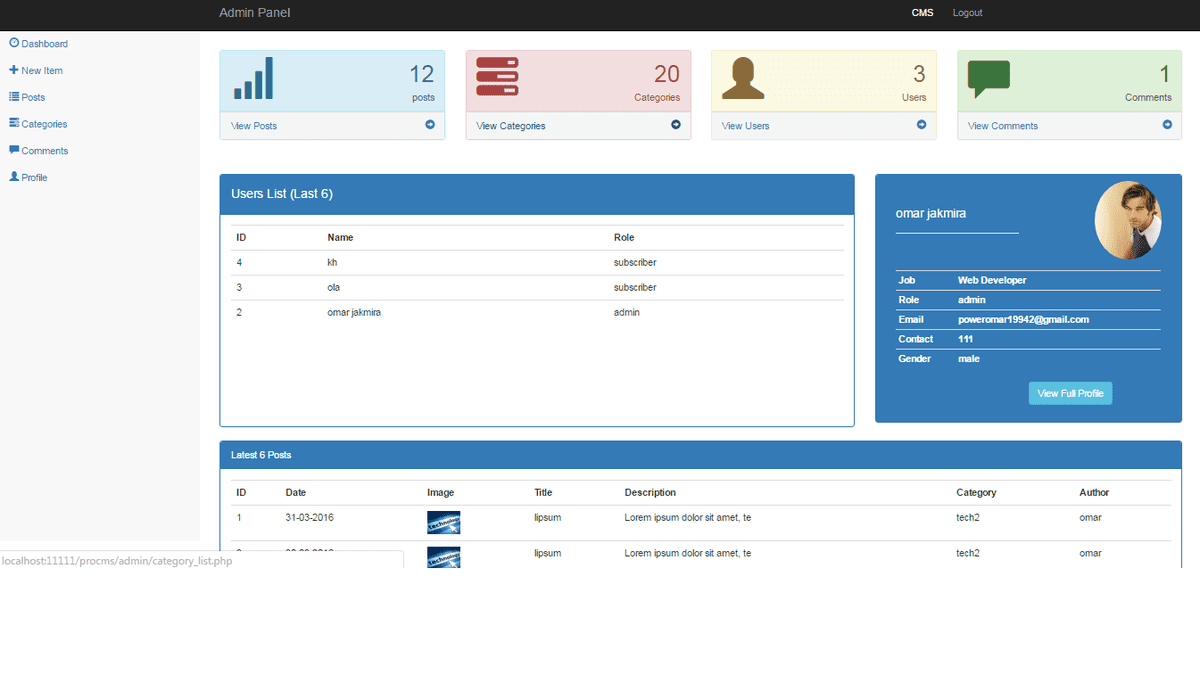The image size is (1200, 692).
Task: Click the CMS link in the navbar
Action: [922, 13]
